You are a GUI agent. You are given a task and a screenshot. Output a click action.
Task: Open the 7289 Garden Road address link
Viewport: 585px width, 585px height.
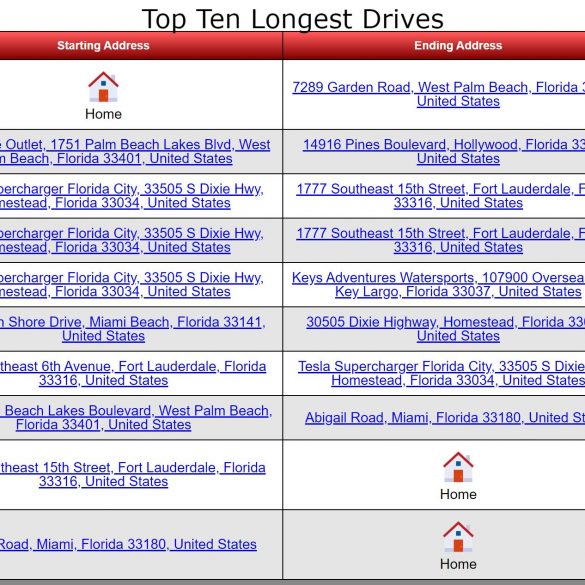[439, 94]
